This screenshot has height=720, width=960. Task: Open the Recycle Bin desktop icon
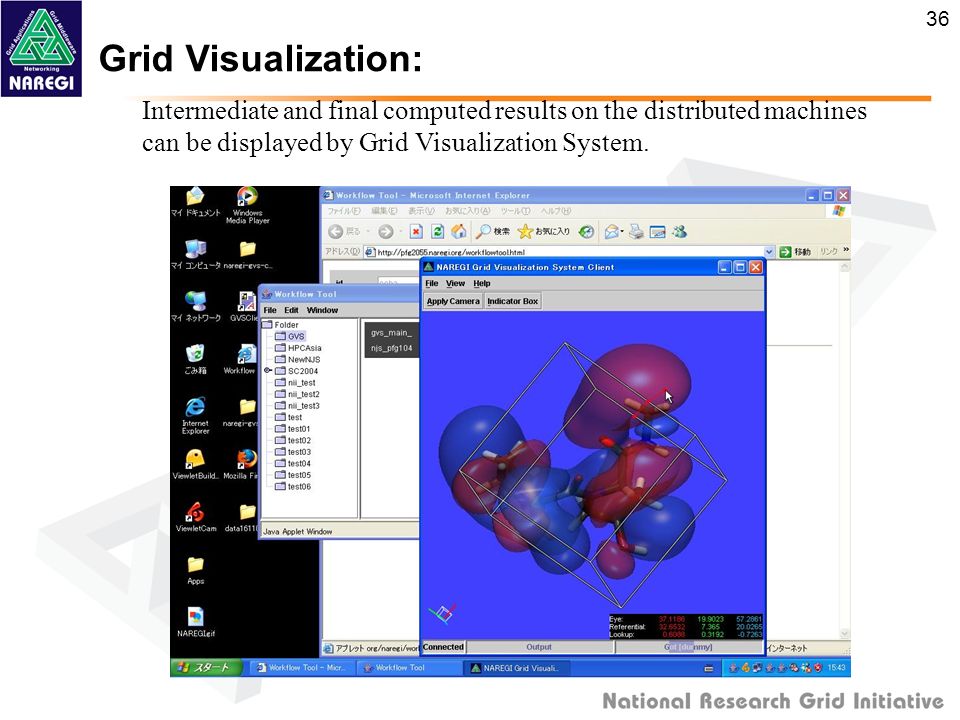coord(195,359)
